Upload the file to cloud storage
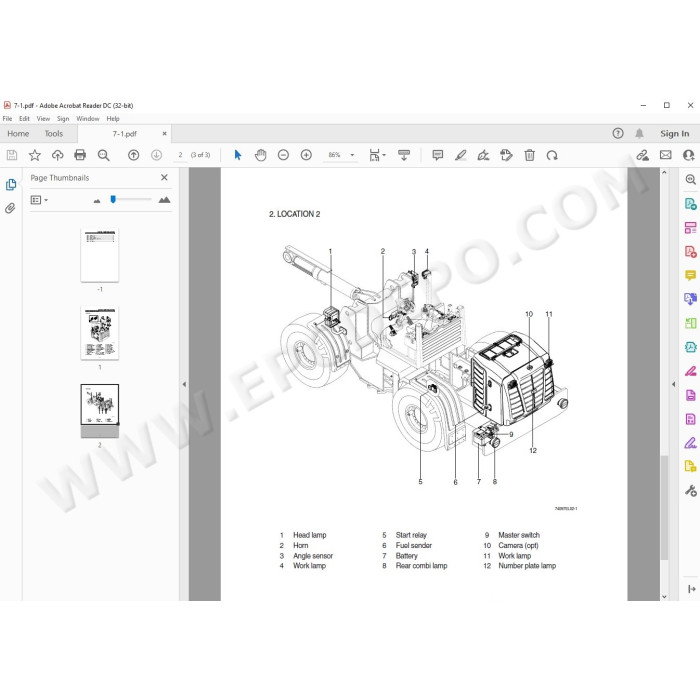 click(x=58, y=155)
